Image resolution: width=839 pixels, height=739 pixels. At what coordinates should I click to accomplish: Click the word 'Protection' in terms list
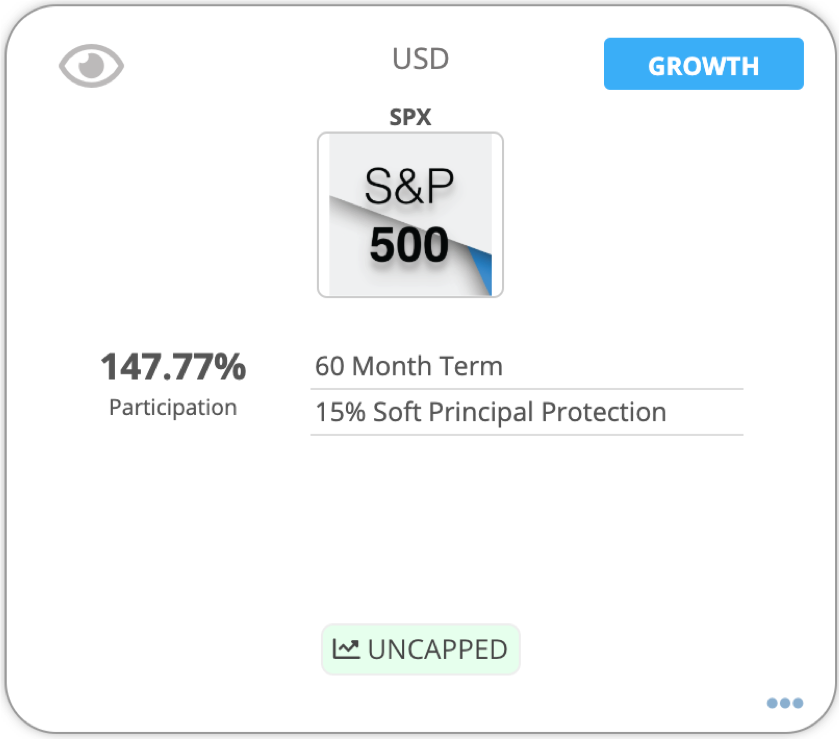(604, 412)
